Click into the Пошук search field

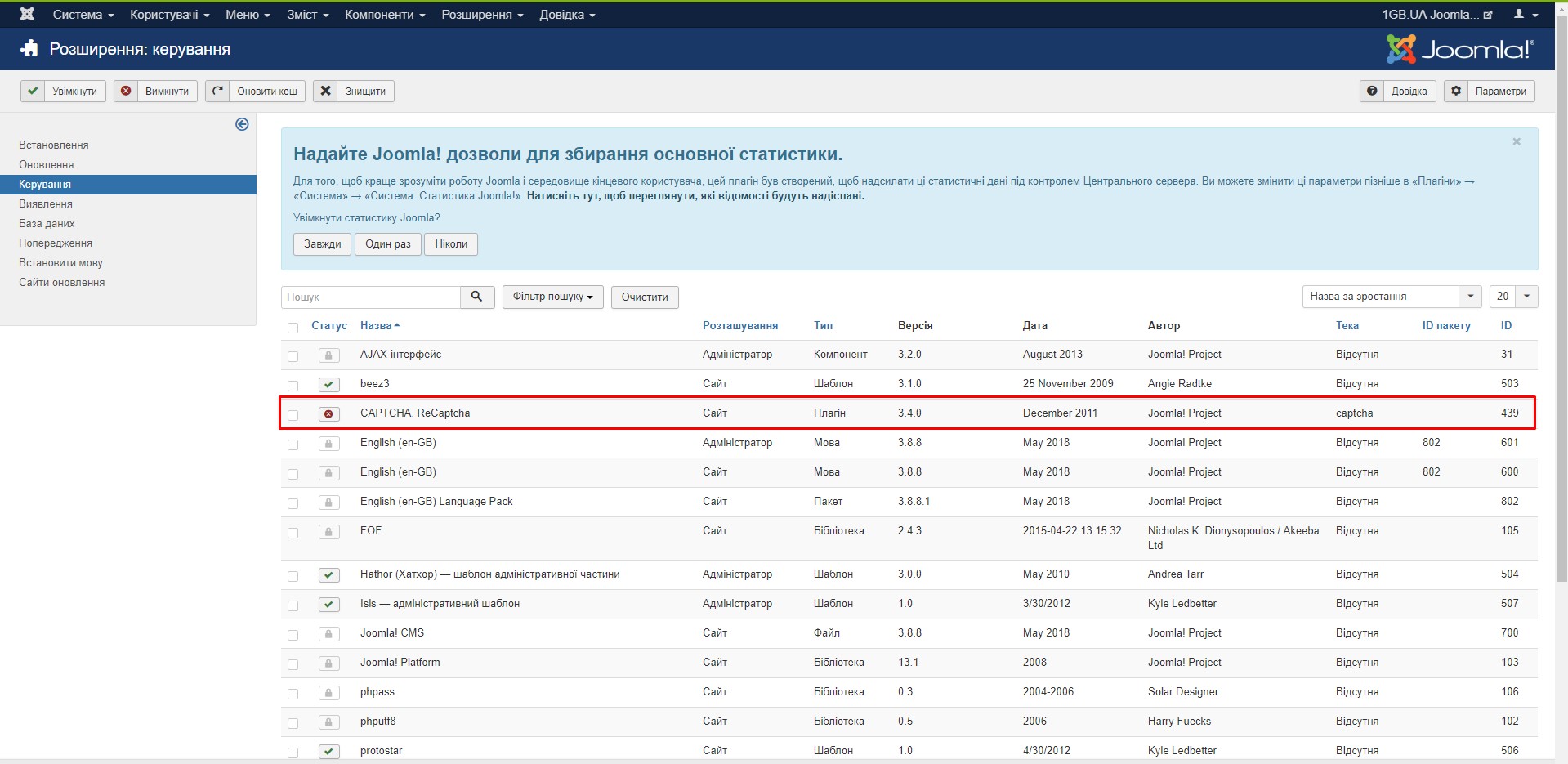tap(371, 297)
